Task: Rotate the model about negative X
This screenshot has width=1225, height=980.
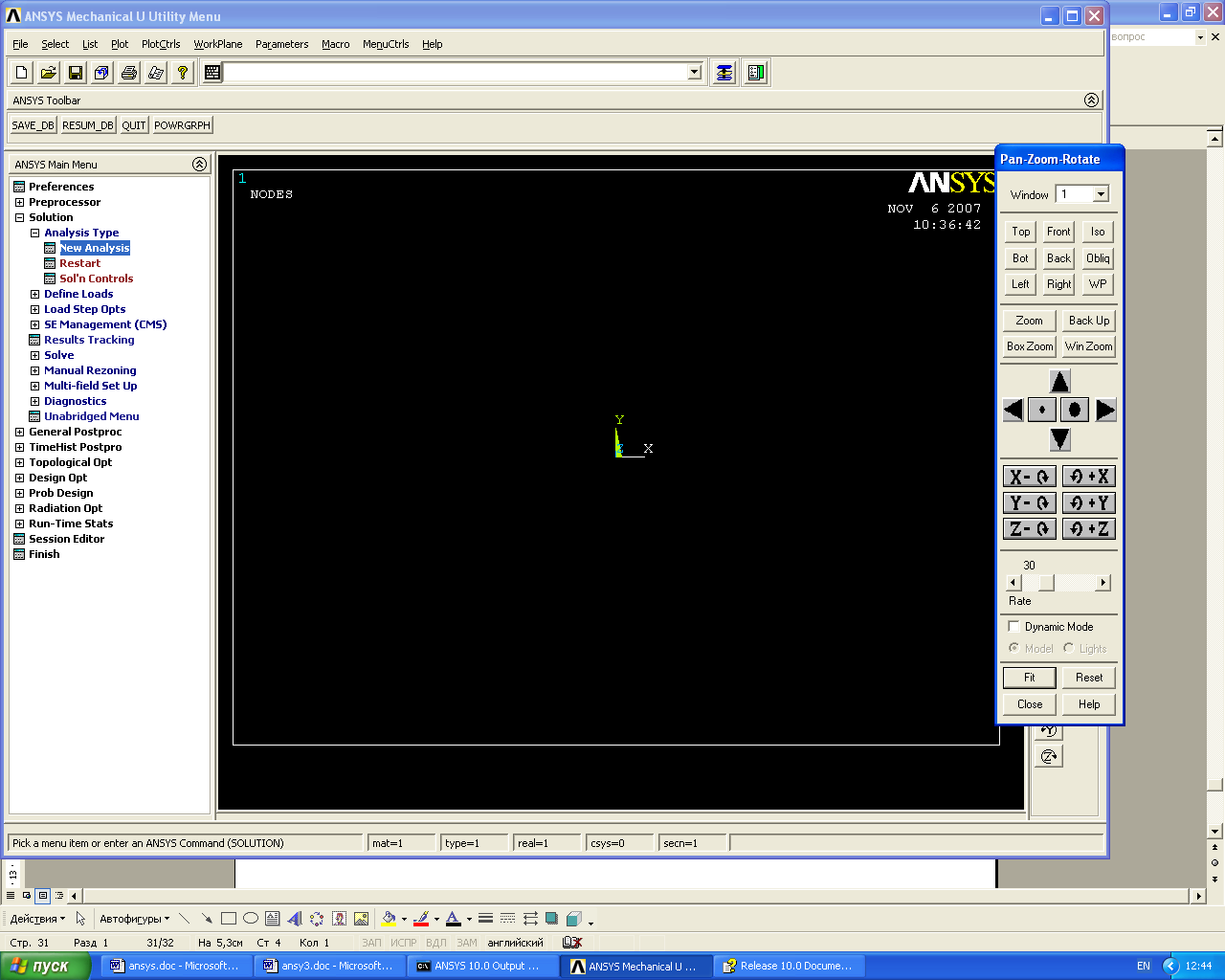Action: click(x=1030, y=477)
